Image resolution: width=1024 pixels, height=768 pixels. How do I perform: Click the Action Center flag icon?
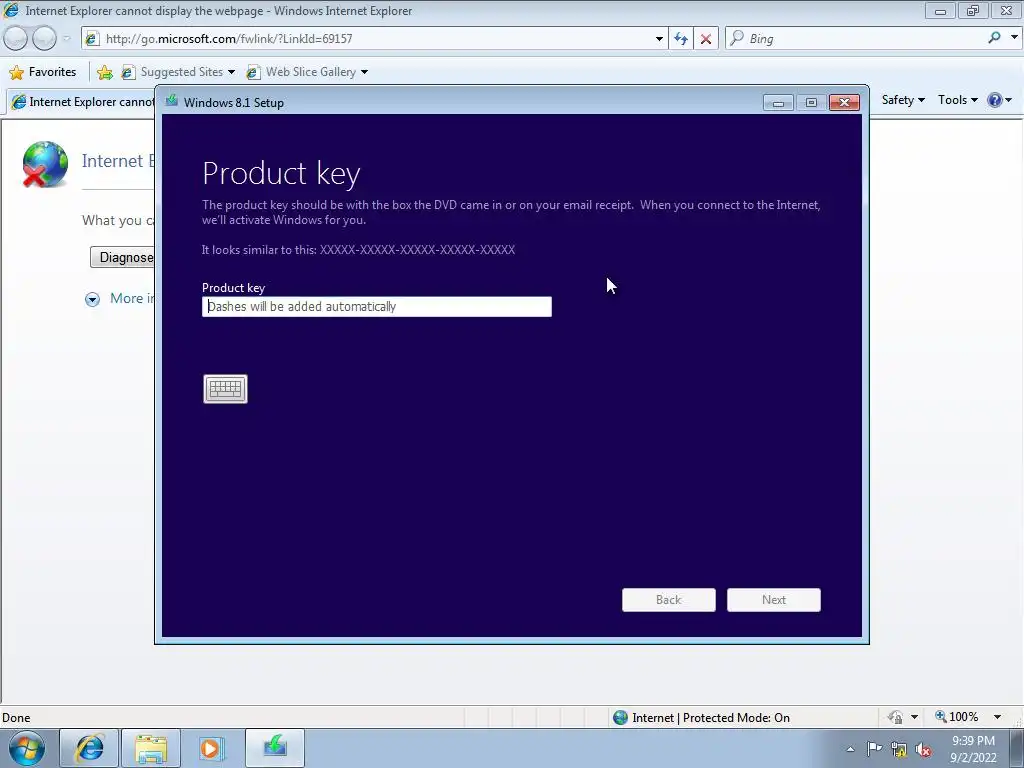874,749
